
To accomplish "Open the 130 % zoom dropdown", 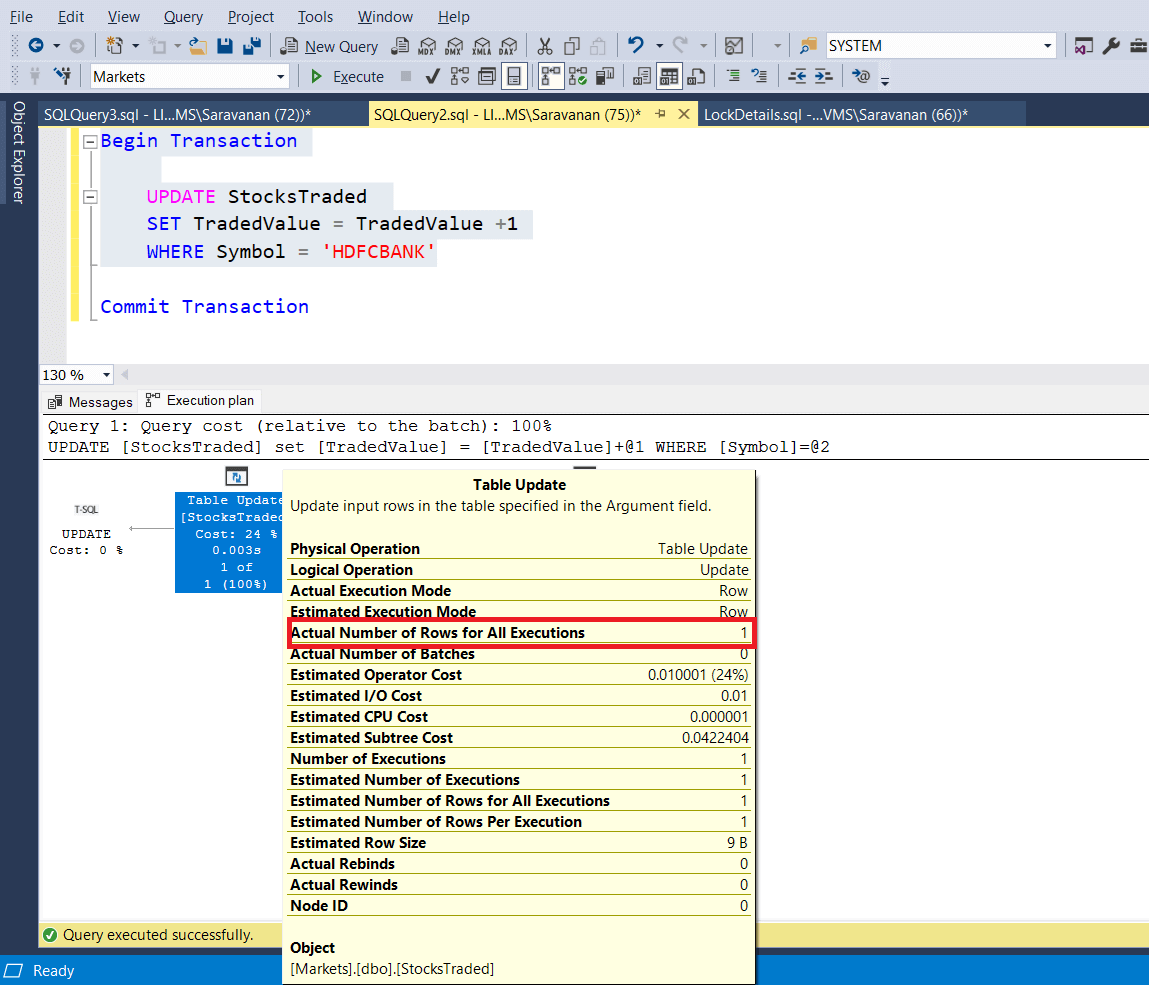I will [x=105, y=375].
